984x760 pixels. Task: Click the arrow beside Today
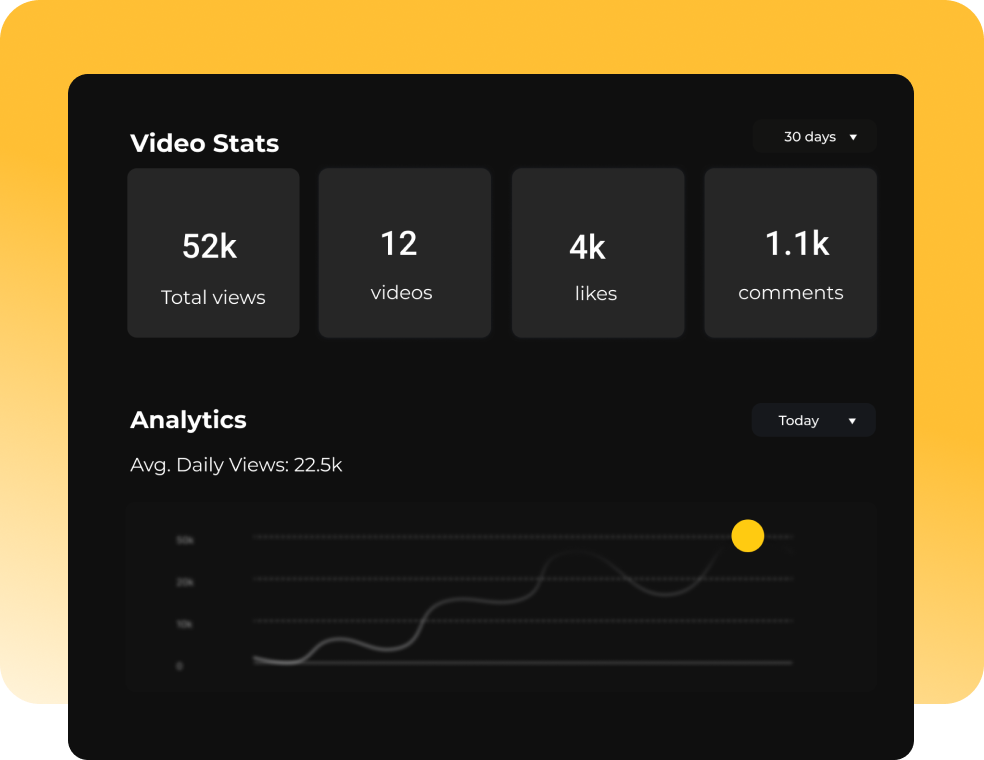click(x=852, y=421)
